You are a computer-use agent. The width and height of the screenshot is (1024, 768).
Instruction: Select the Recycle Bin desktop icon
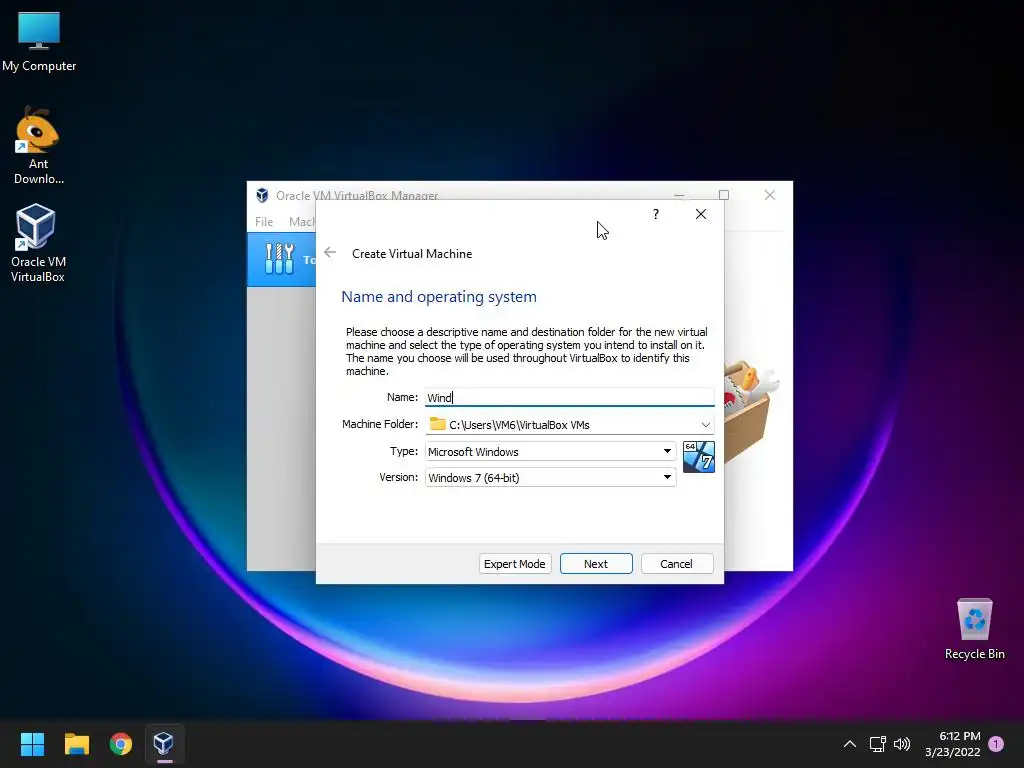pyautogui.click(x=974, y=628)
